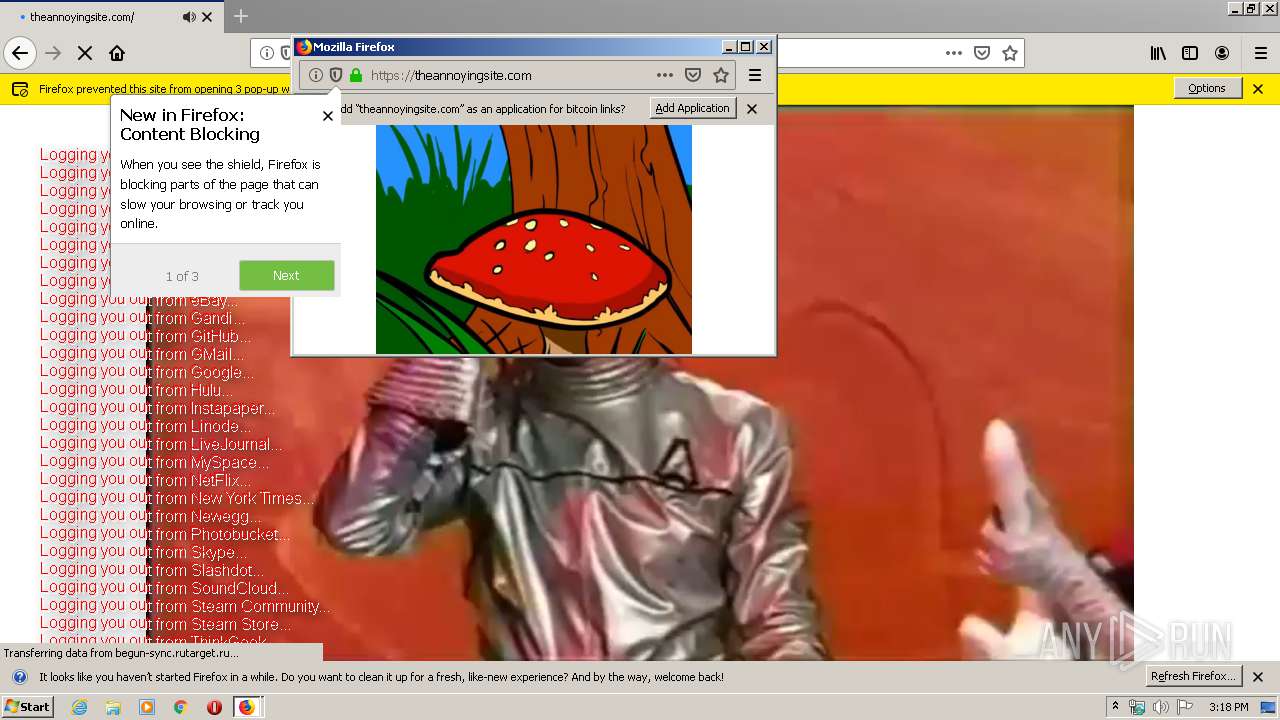Image resolution: width=1280 pixels, height=720 pixels.
Task: Click the mushroom image in popup
Action: click(534, 239)
